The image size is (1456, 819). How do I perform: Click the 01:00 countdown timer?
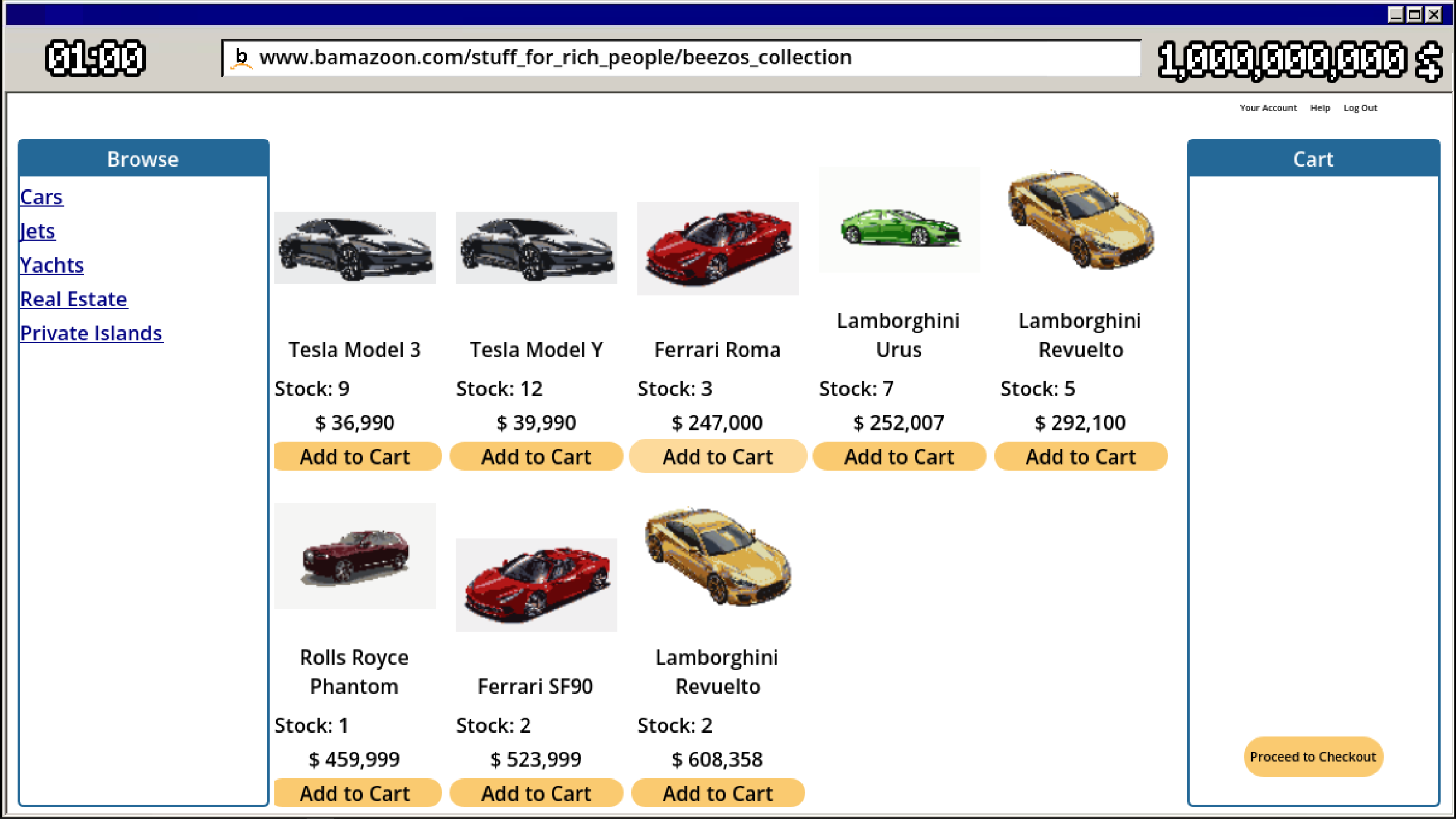coord(96,58)
